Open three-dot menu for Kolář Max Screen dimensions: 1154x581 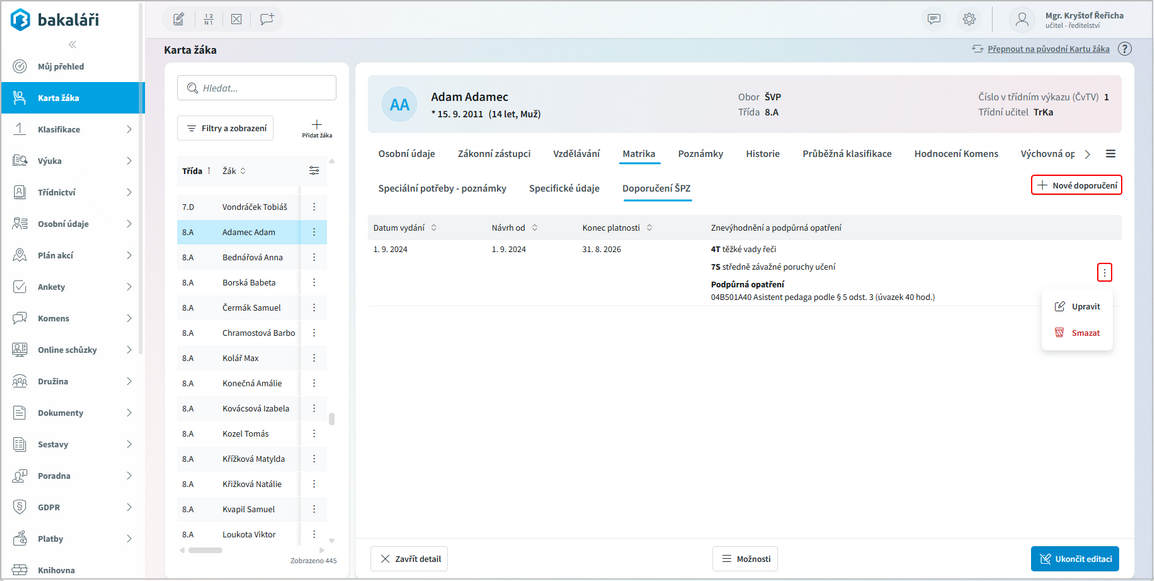(314, 358)
